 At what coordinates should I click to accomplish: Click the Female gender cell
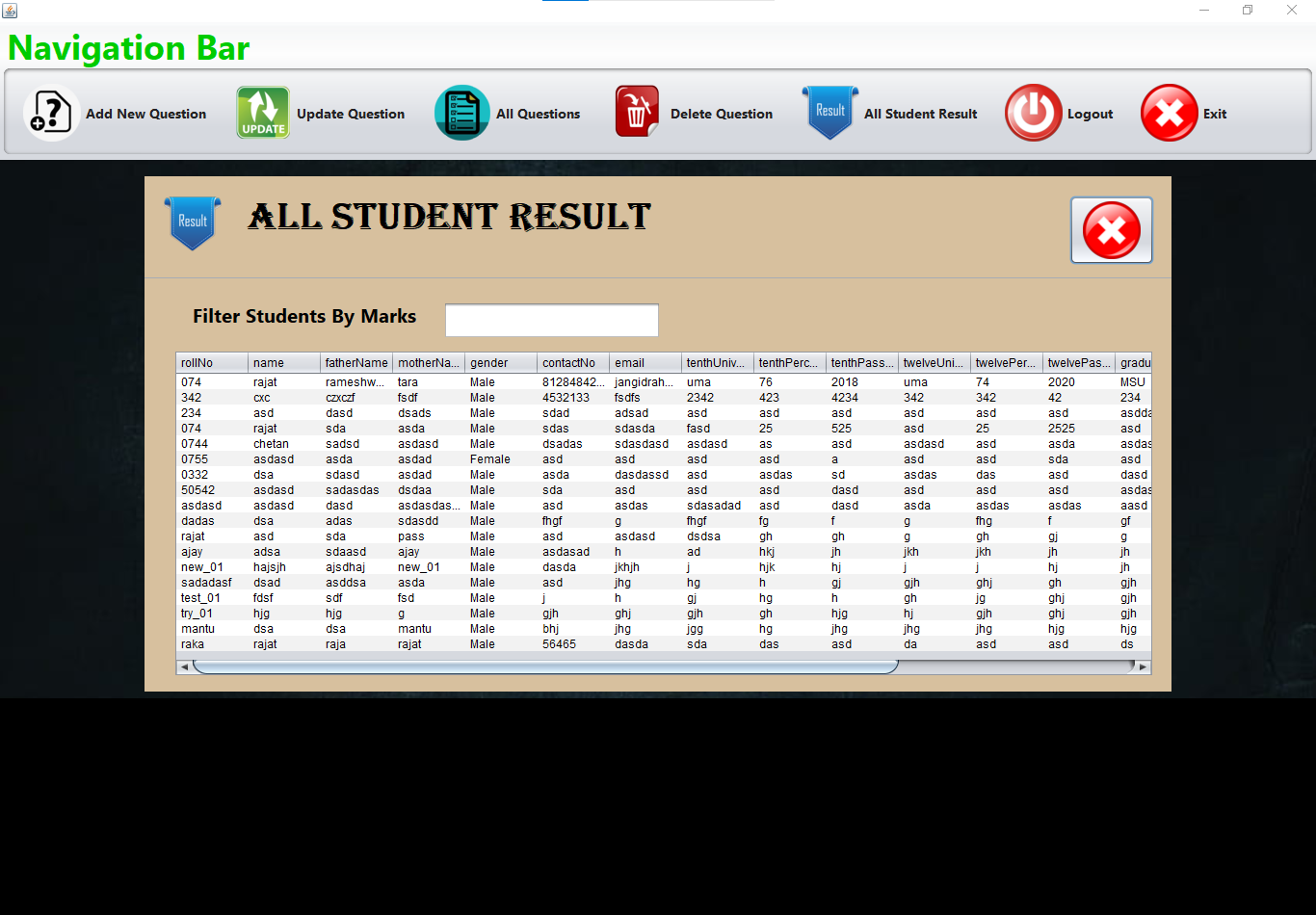pos(501,459)
